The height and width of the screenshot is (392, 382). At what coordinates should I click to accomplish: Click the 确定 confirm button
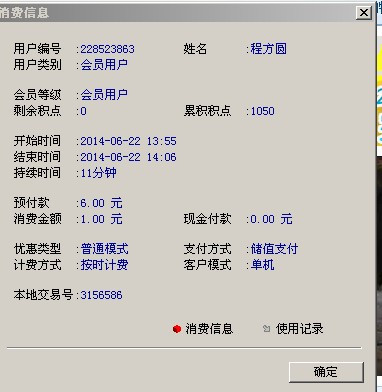[326, 372]
